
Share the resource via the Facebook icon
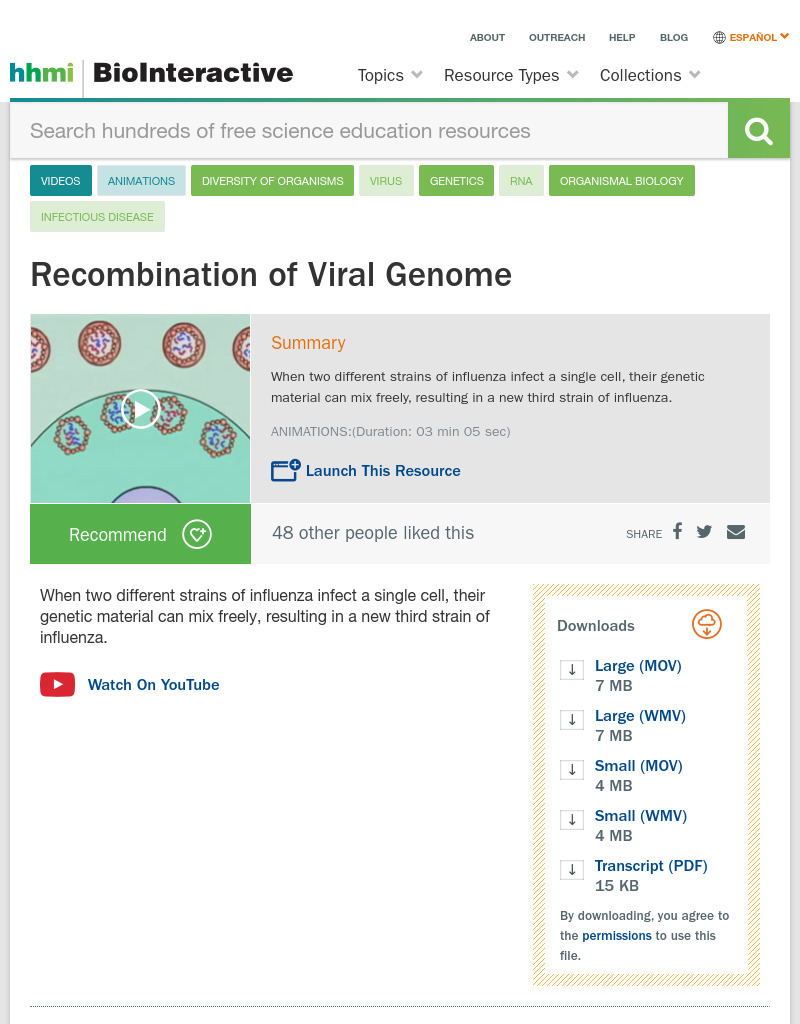pos(677,532)
